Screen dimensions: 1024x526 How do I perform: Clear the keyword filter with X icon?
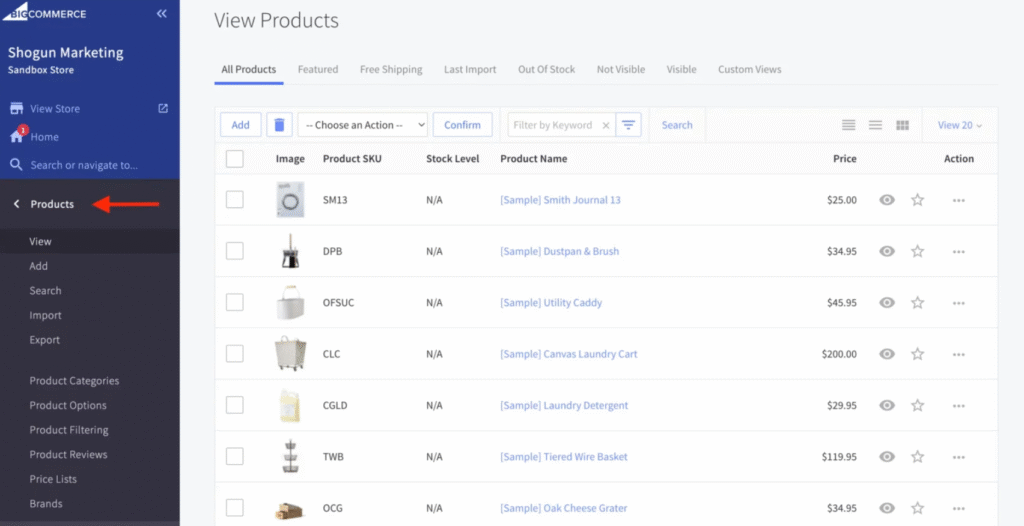[604, 125]
